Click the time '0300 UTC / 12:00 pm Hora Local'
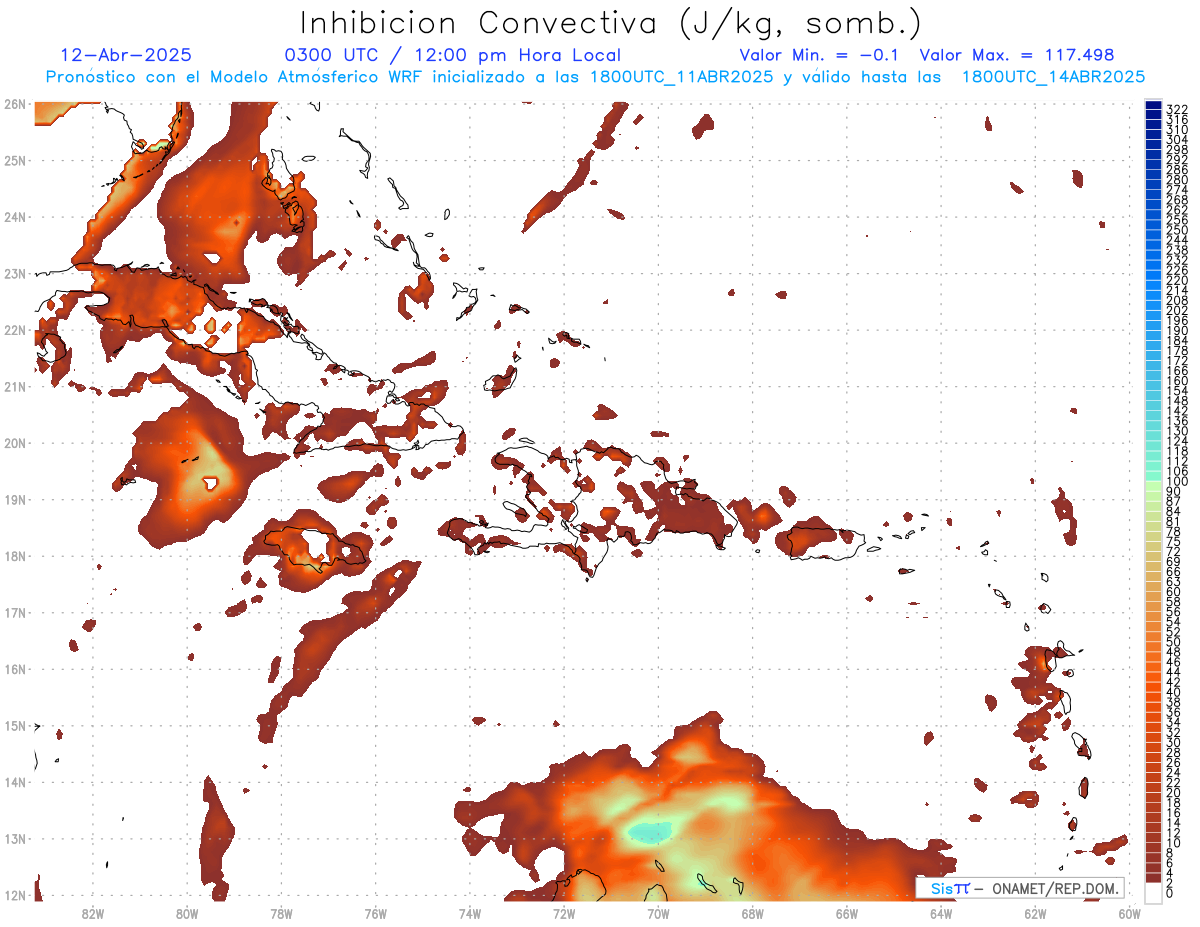This screenshot has width=1200, height=927. [453, 56]
